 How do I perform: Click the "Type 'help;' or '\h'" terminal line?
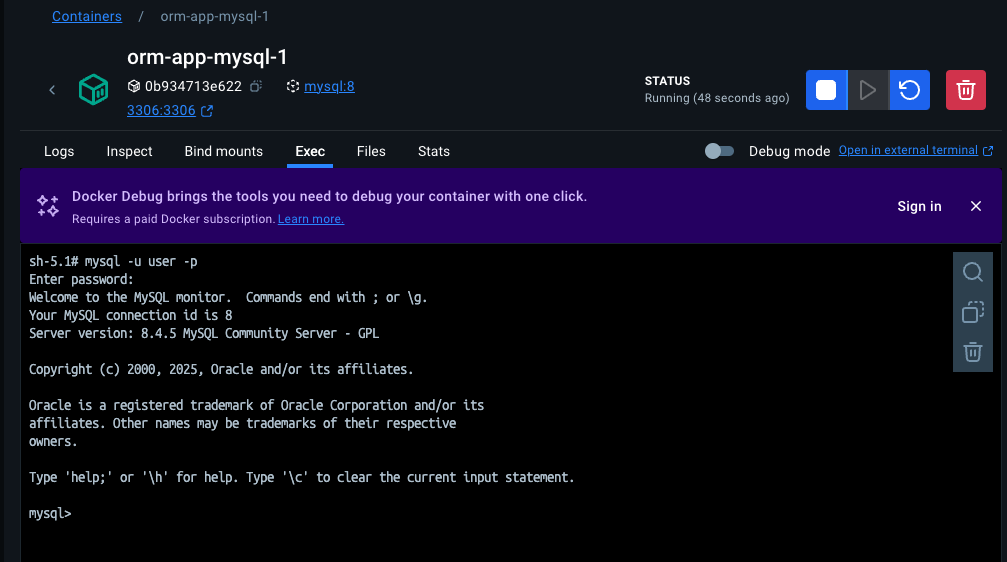pos(301,477)
